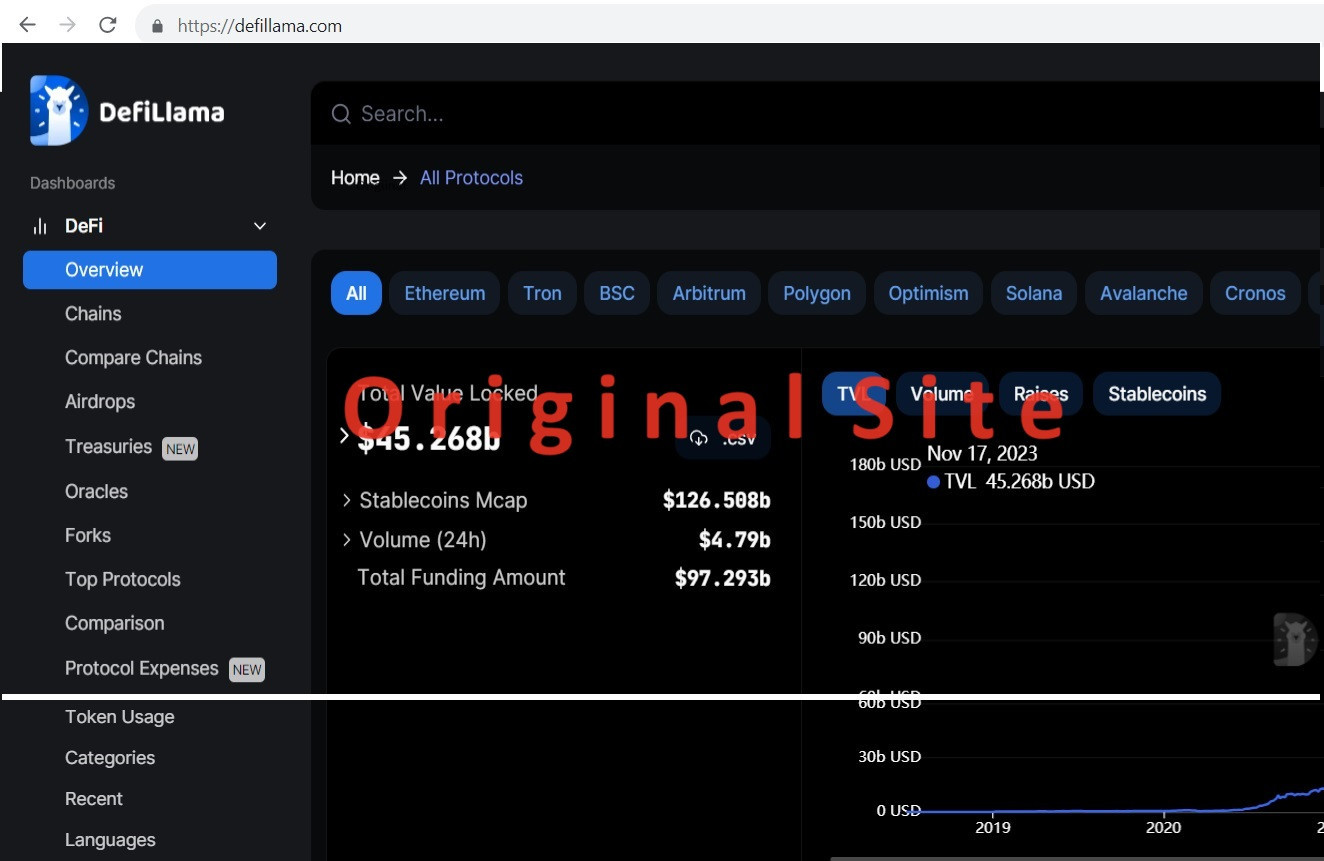Toggle the Volume chart series
Screen dimensions: 1324x861
(x=942, y=394)
